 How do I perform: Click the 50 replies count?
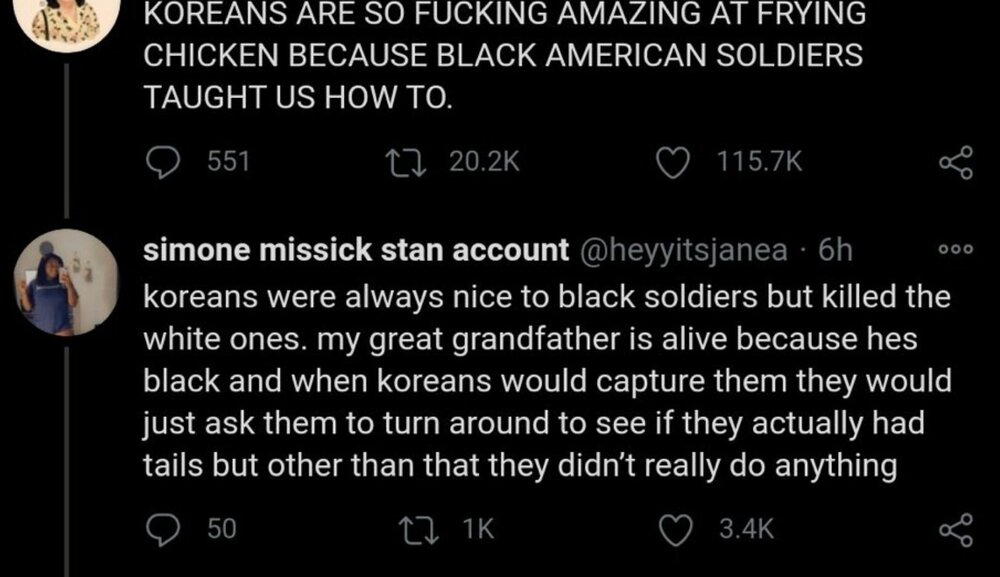[x=221, y=528]
